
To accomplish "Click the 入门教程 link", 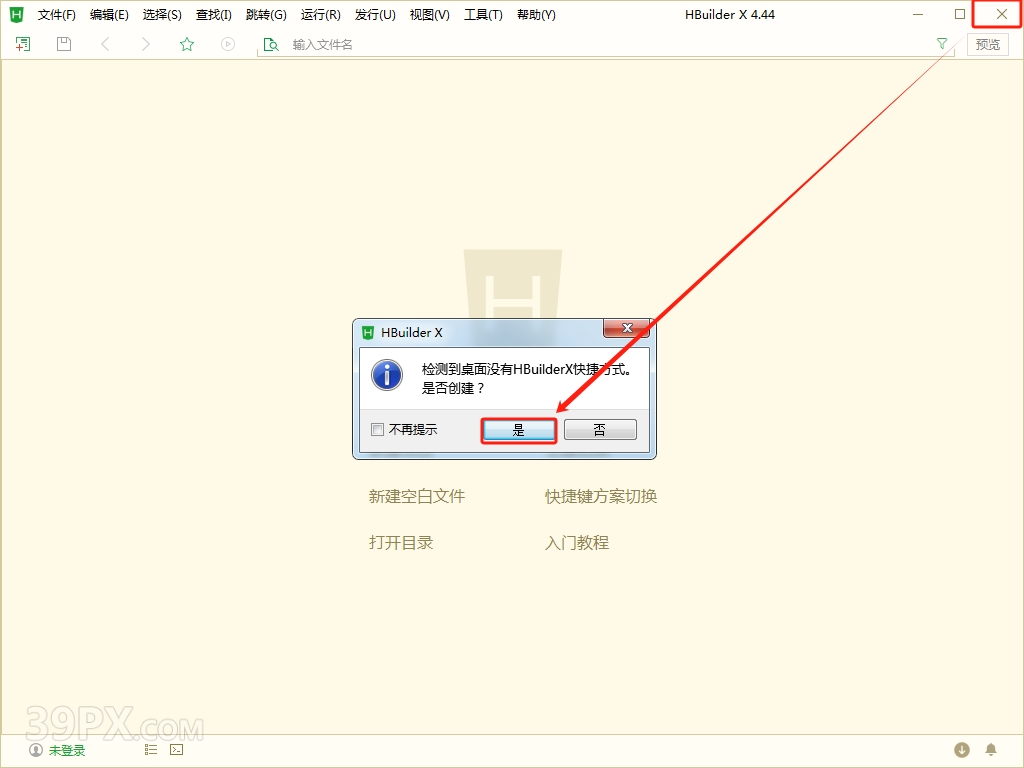I will 577,543.
